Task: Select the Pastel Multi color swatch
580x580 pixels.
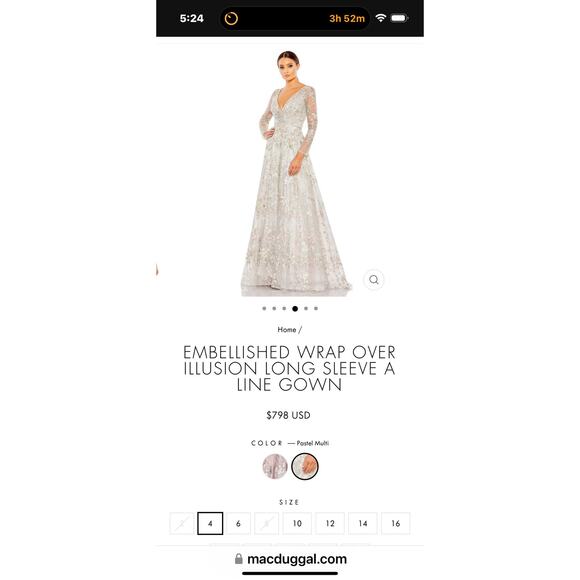Action: 305,466
